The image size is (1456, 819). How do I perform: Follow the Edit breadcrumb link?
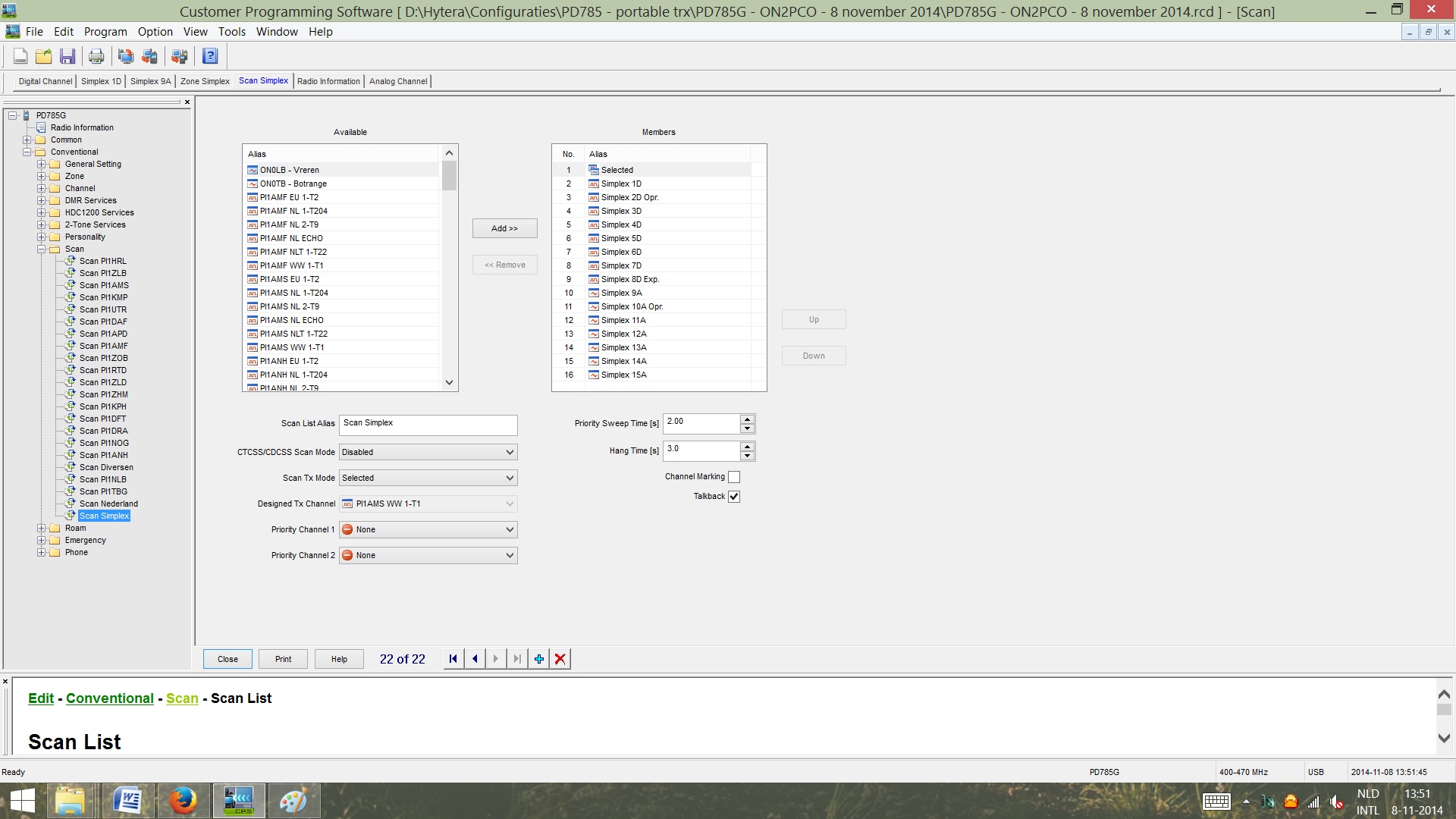(41, 698)
